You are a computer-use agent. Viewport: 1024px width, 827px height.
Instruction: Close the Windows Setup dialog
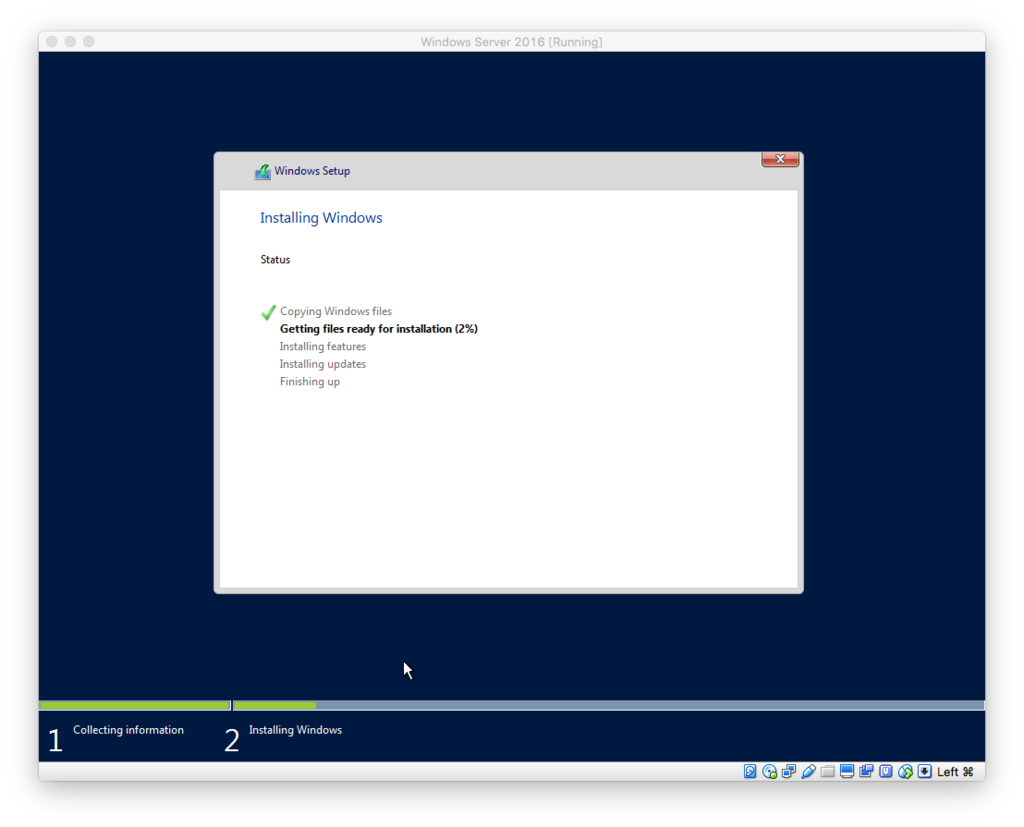tap(780, 159)
